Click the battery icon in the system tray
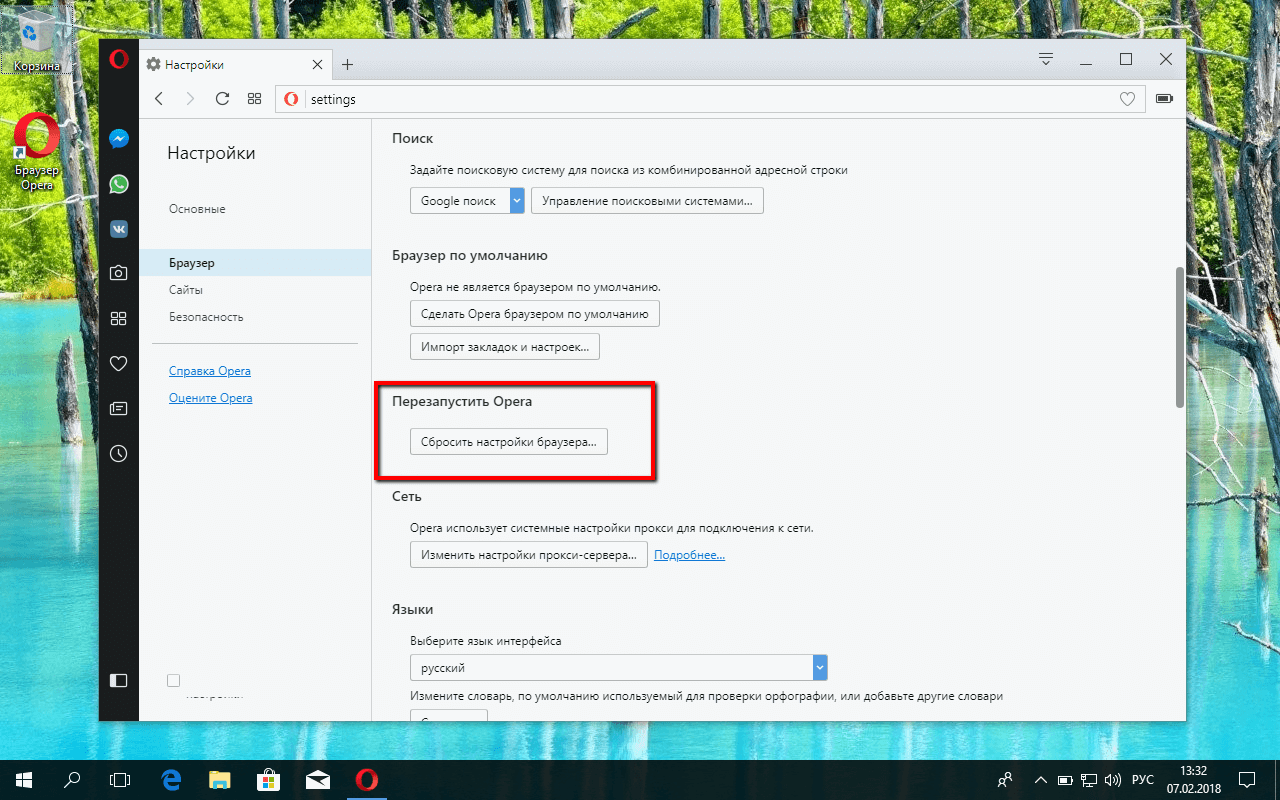Viewport: 1280px width, 800px height. click(x=1066, y=779)
